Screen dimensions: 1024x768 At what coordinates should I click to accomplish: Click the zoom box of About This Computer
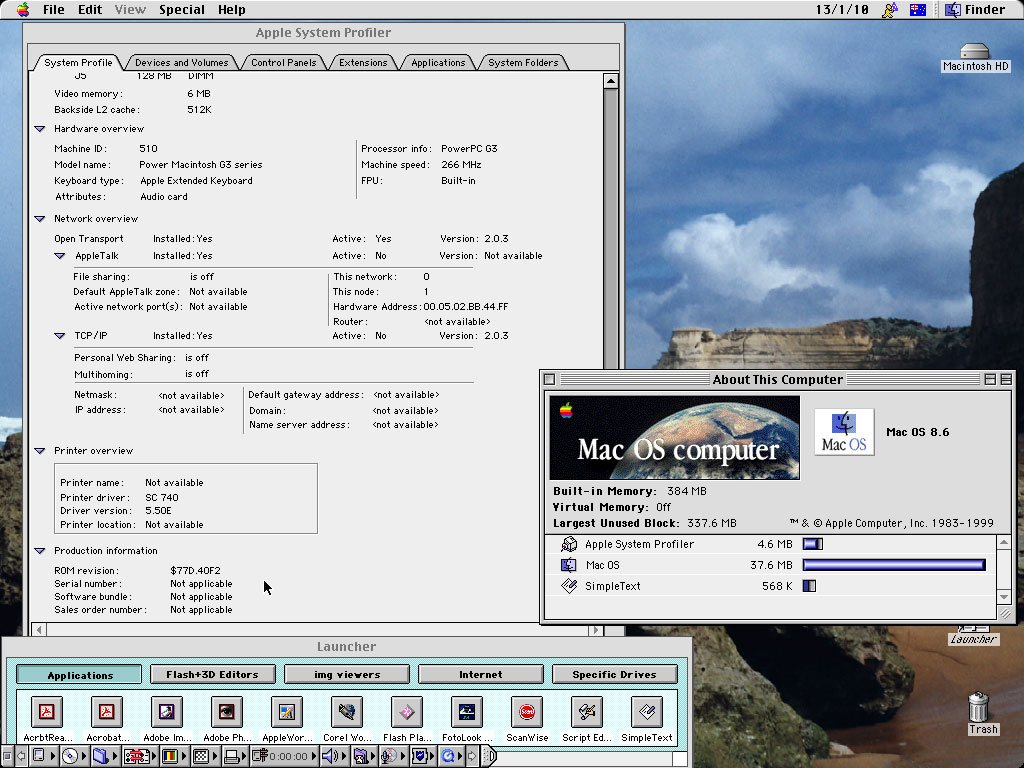pyautogui.click(x=990, y=379)
